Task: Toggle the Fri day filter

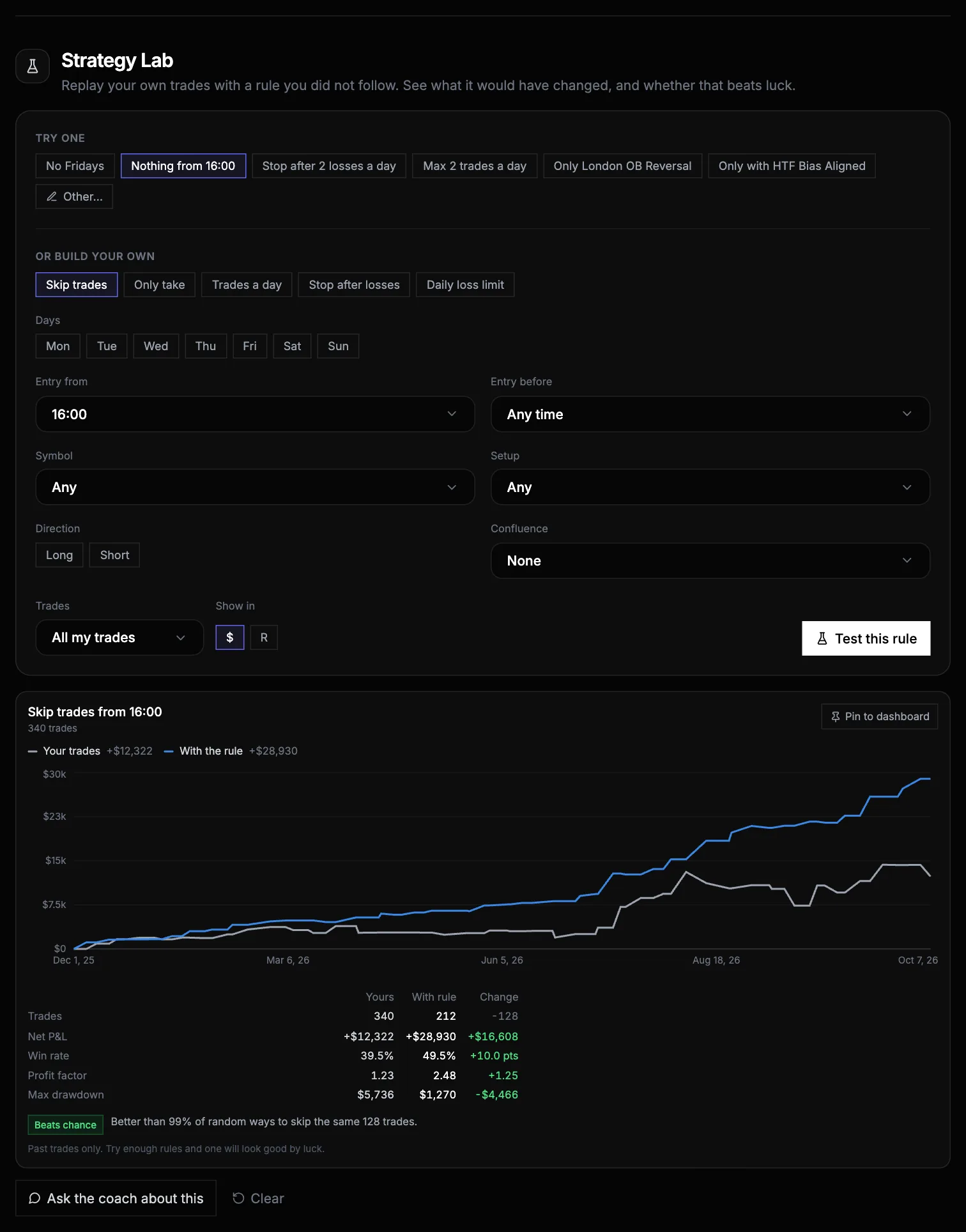Action: tap(250, 346)
